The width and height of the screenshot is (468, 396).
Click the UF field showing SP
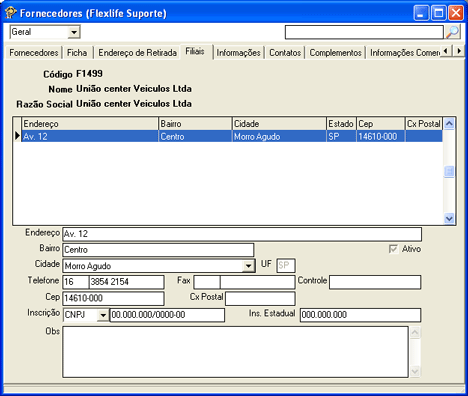(x=286, y=266)
